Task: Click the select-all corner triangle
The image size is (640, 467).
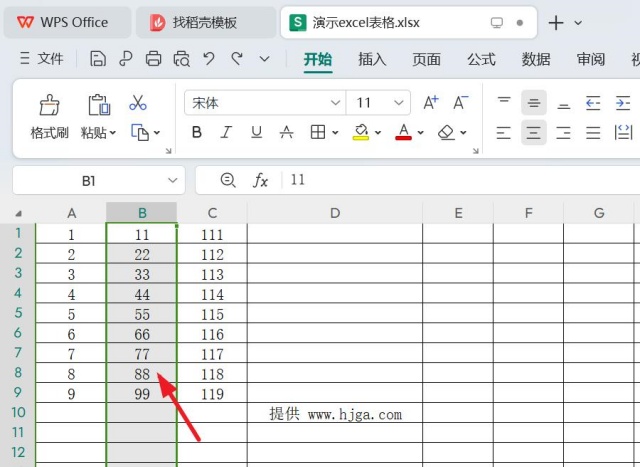Action: pos(18,213)
